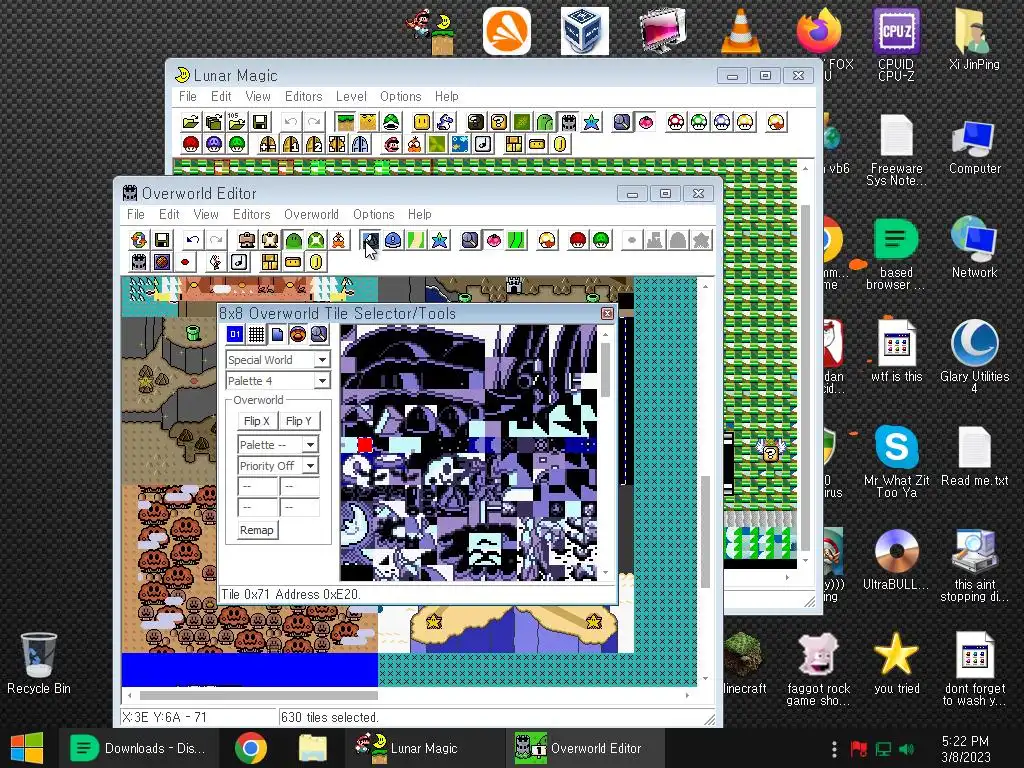The image size is (1024, 768).
Task: Open the Priority Off dropdown
Action: (310, 466)
